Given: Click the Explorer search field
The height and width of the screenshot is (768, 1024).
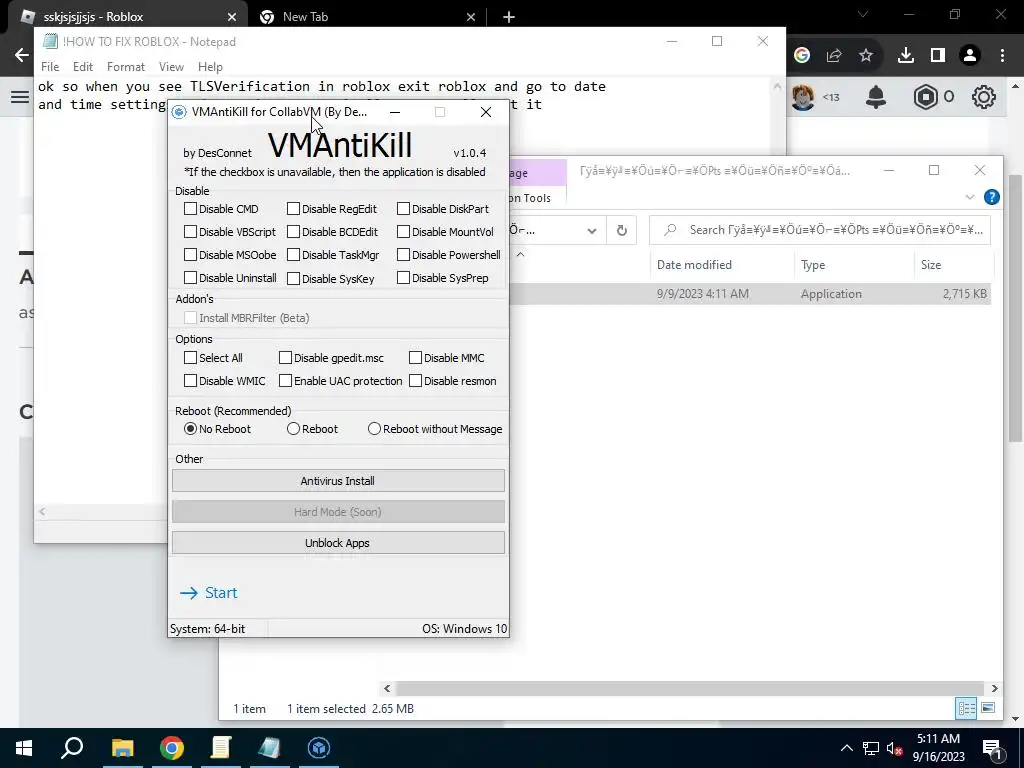Looking at the screenshot, I should pos(820,230).
